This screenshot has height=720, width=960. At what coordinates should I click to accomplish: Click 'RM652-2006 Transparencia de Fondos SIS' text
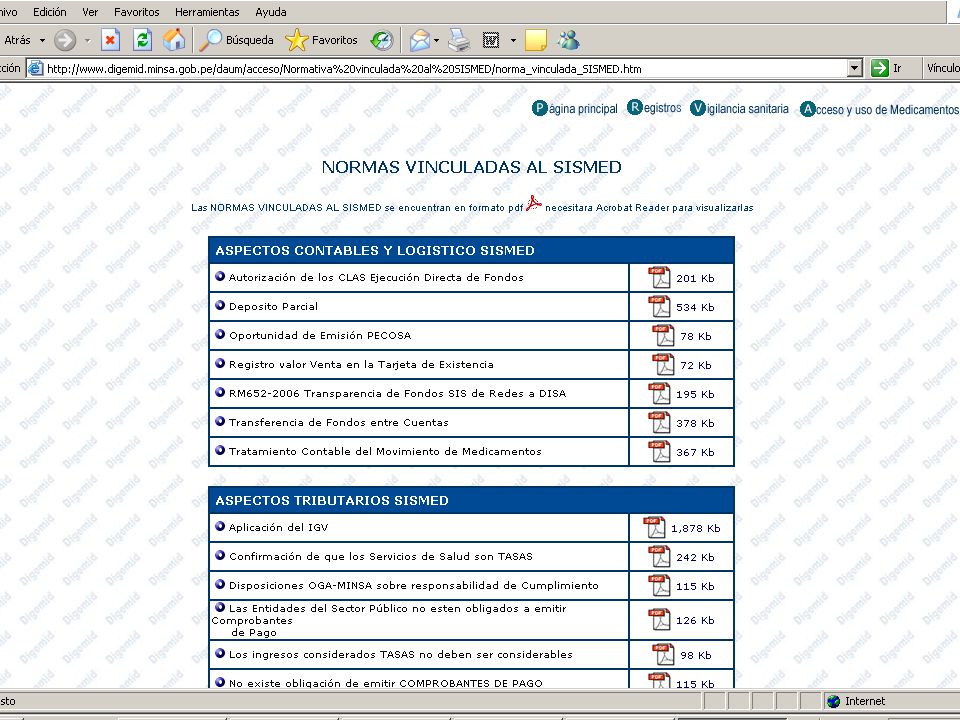click(397, 394)
